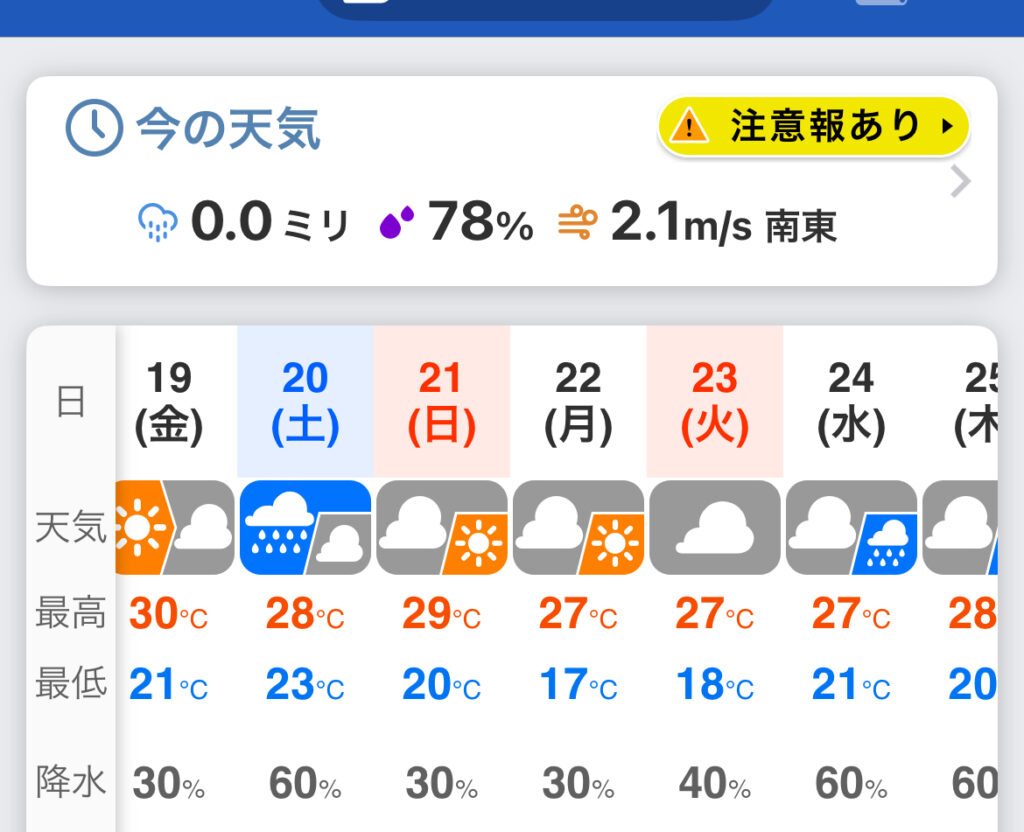This screenshot has width=1024, height=832.
Task: Tap the orange wind speed icon
Action: (x=577, y=223)
